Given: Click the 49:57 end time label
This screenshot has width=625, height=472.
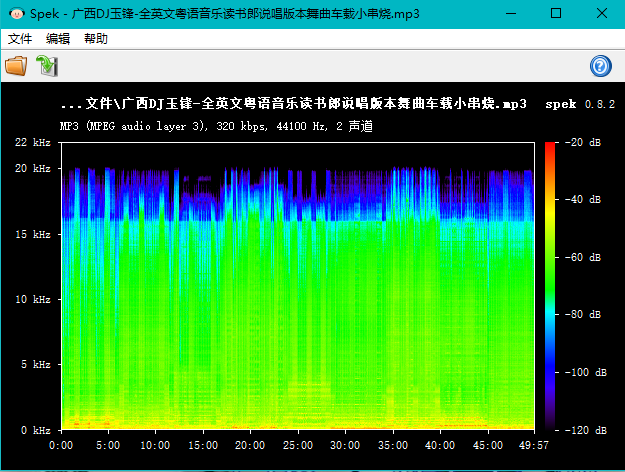Looking at the screenshot, I should 534,445.
